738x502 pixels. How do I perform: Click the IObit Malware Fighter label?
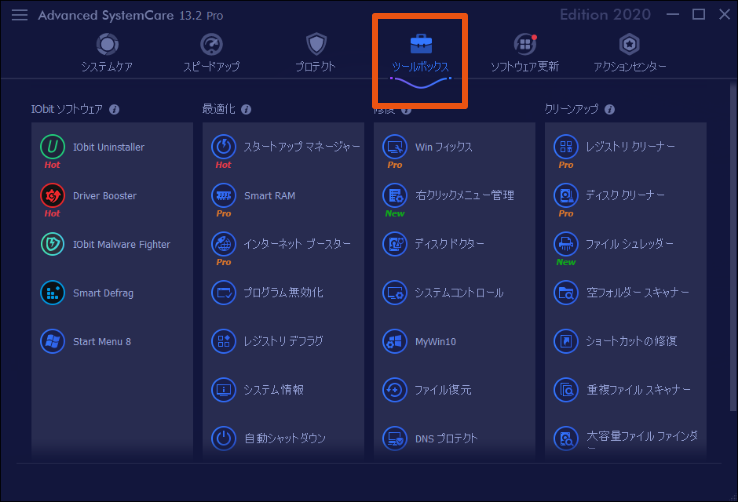121,245
